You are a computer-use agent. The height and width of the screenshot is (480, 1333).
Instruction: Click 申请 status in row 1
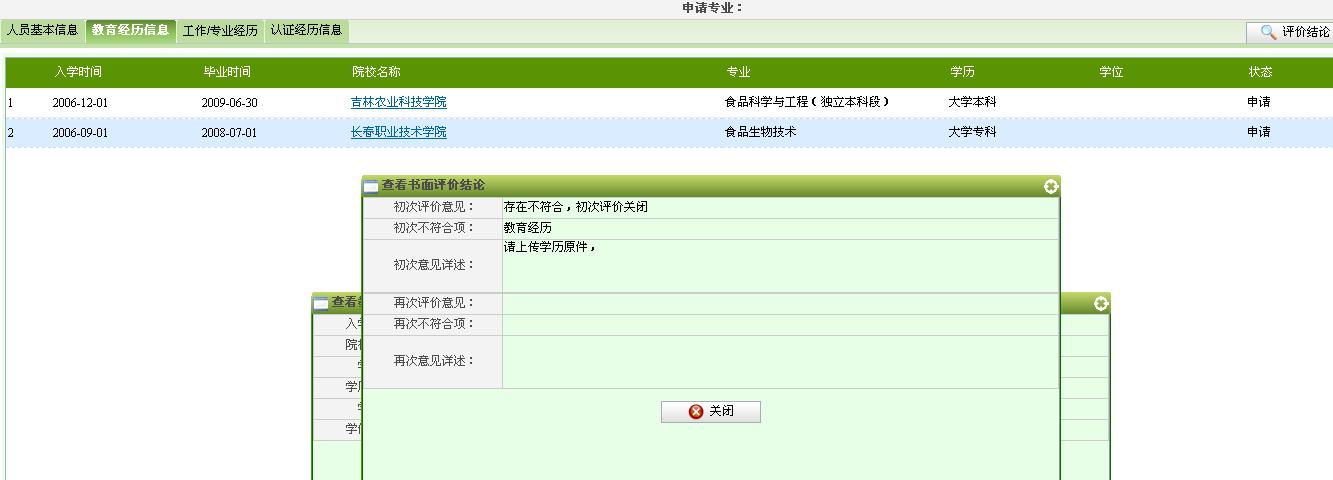(1259, 102)
